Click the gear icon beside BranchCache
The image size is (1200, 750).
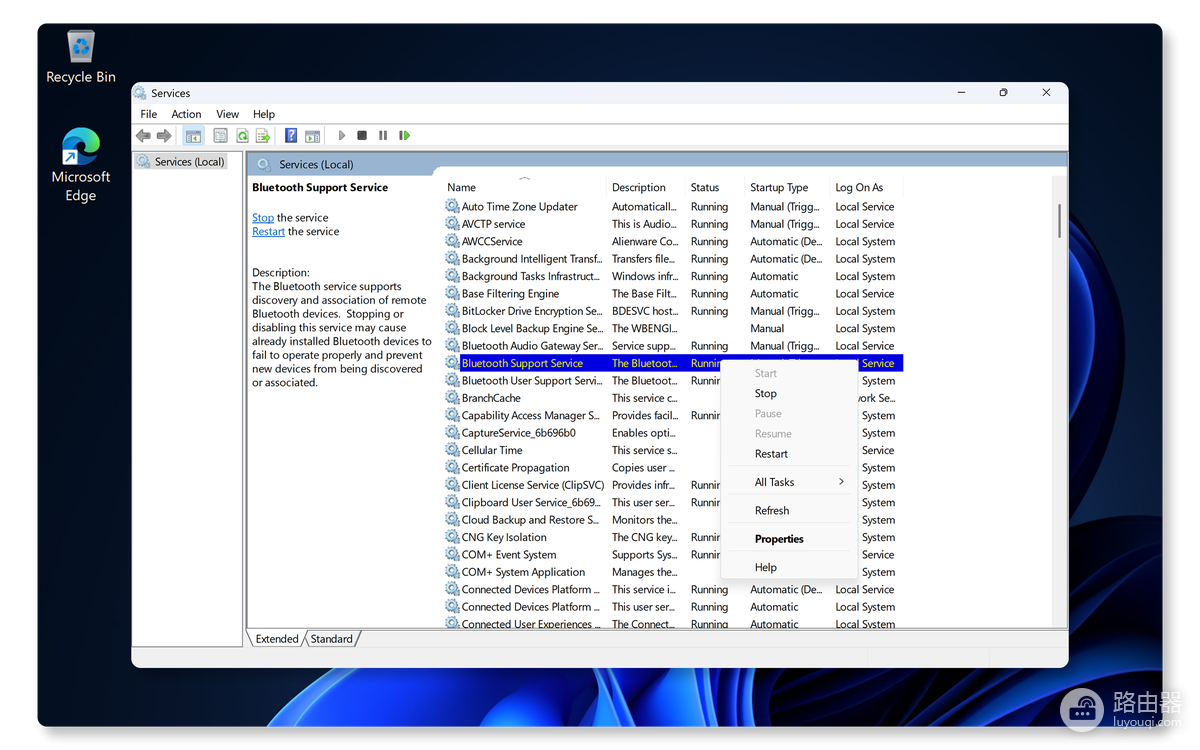[x=452, y=398]
